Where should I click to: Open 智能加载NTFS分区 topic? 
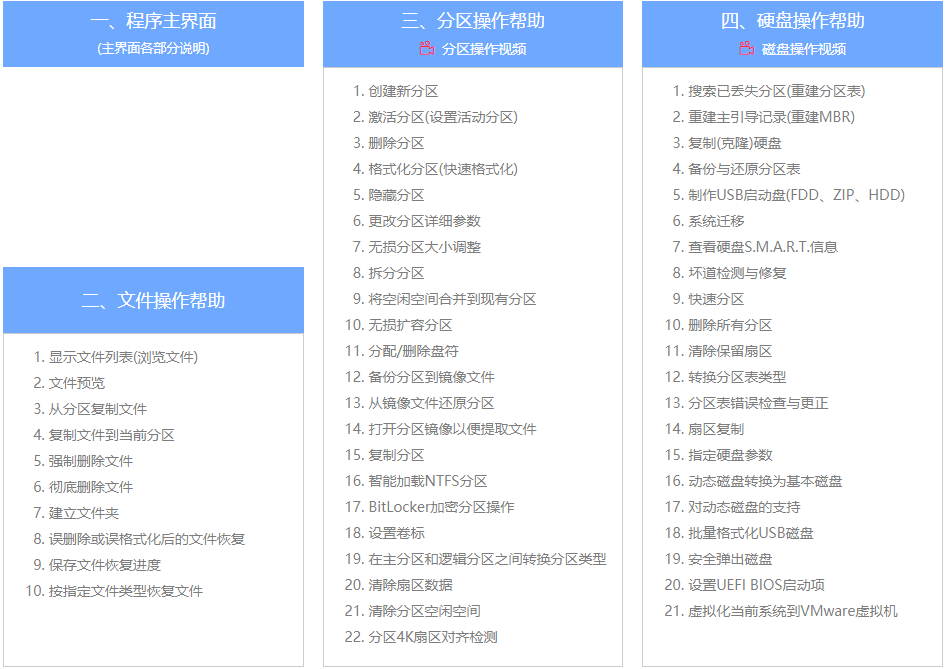(x=428, y=481)
